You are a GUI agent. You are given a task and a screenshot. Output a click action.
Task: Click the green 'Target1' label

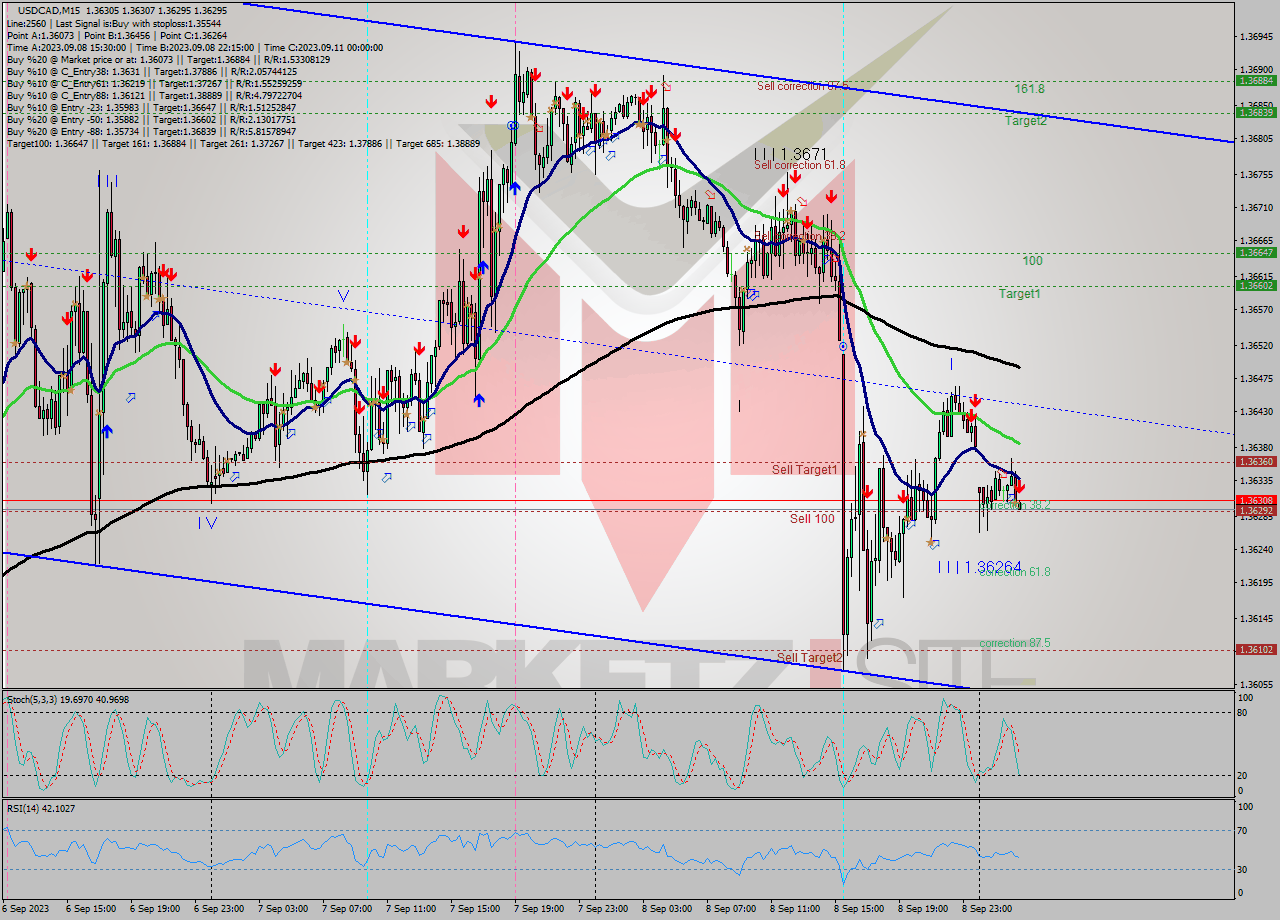(1020, 294)
